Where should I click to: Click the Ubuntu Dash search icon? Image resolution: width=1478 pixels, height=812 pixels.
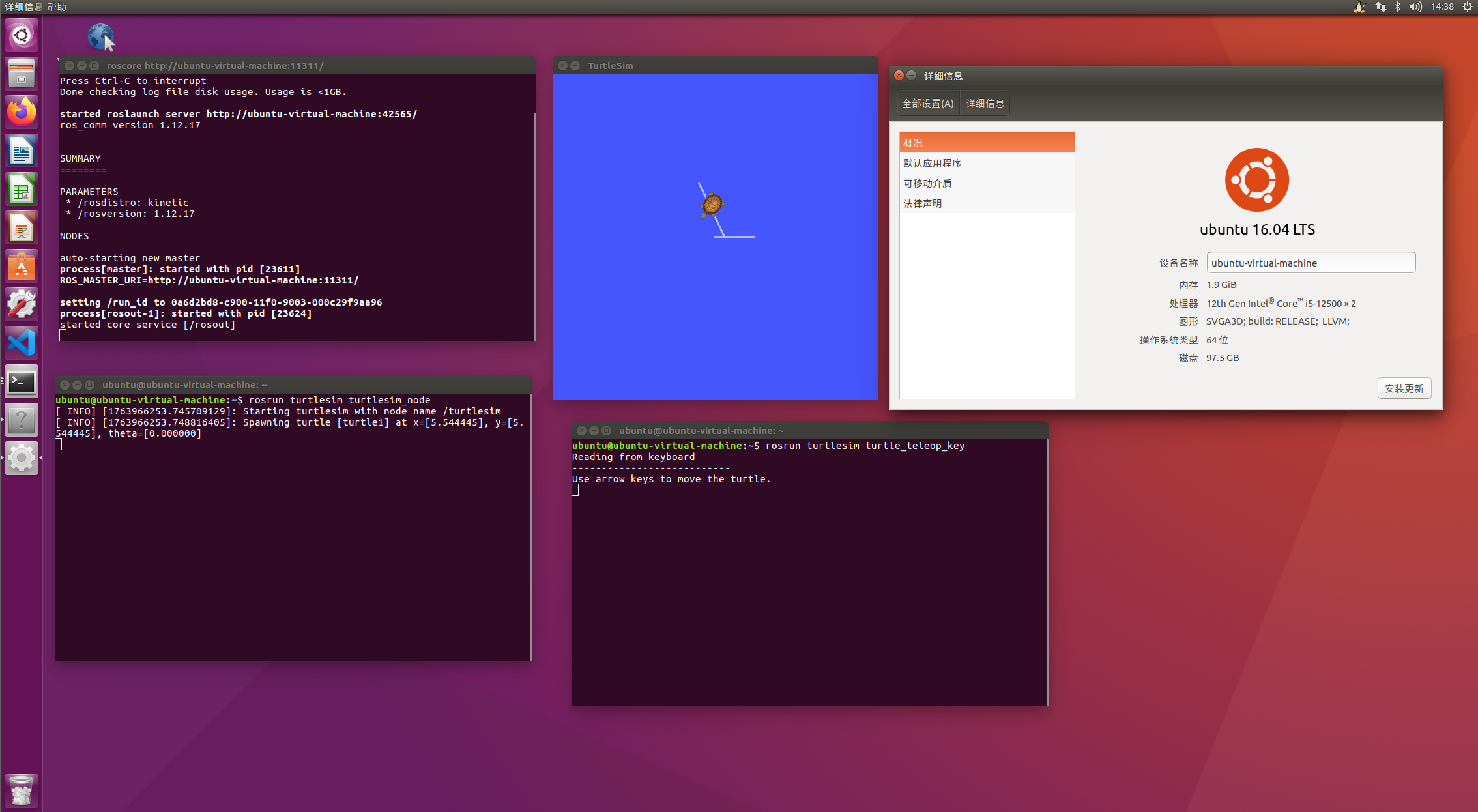pyautogui.click(x=22, y=35)
